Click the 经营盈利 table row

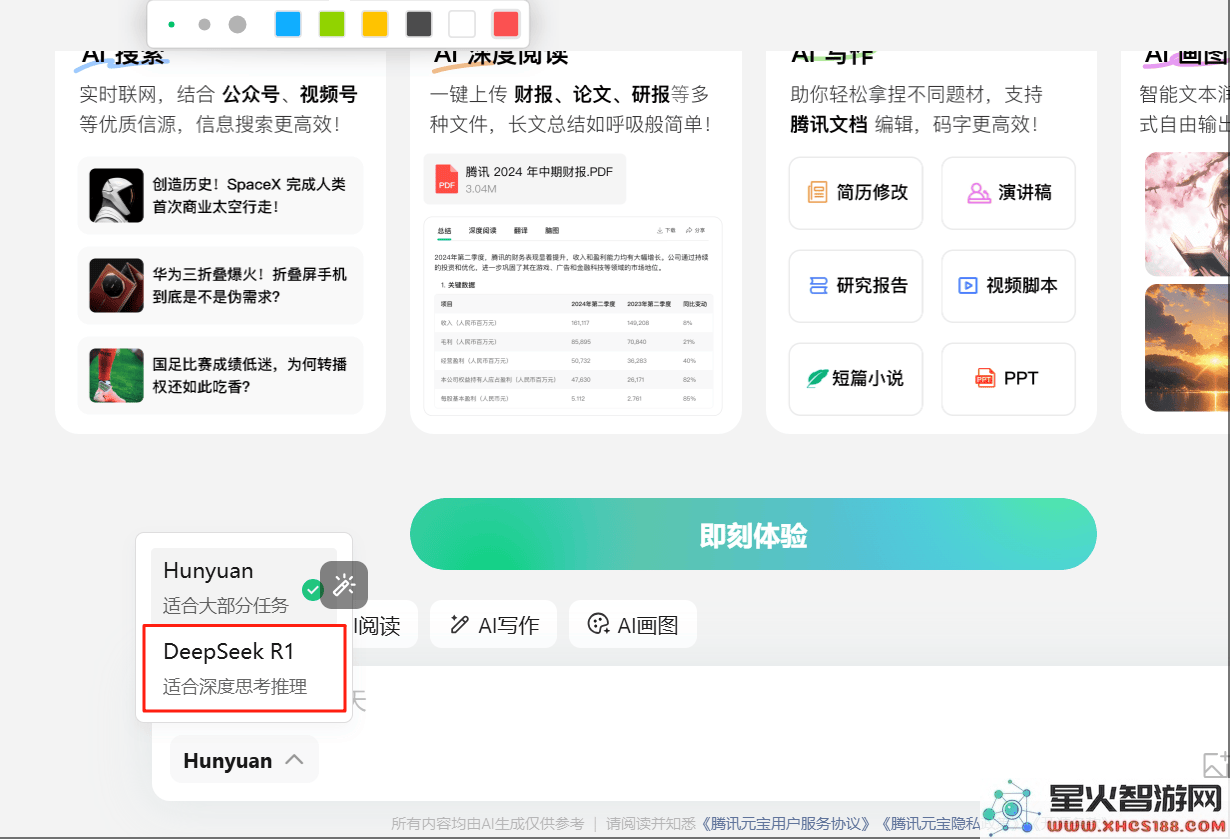573,360
